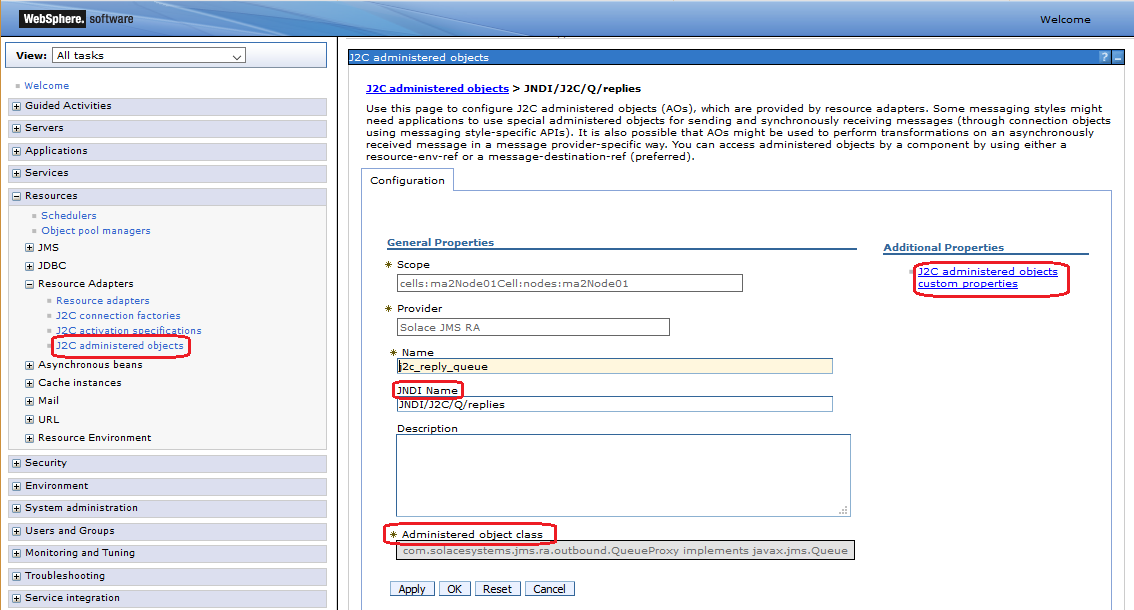Open help for J2C administered objects panel
The height and width of the screenshot is (610, 1134).
click(1104, 58)
